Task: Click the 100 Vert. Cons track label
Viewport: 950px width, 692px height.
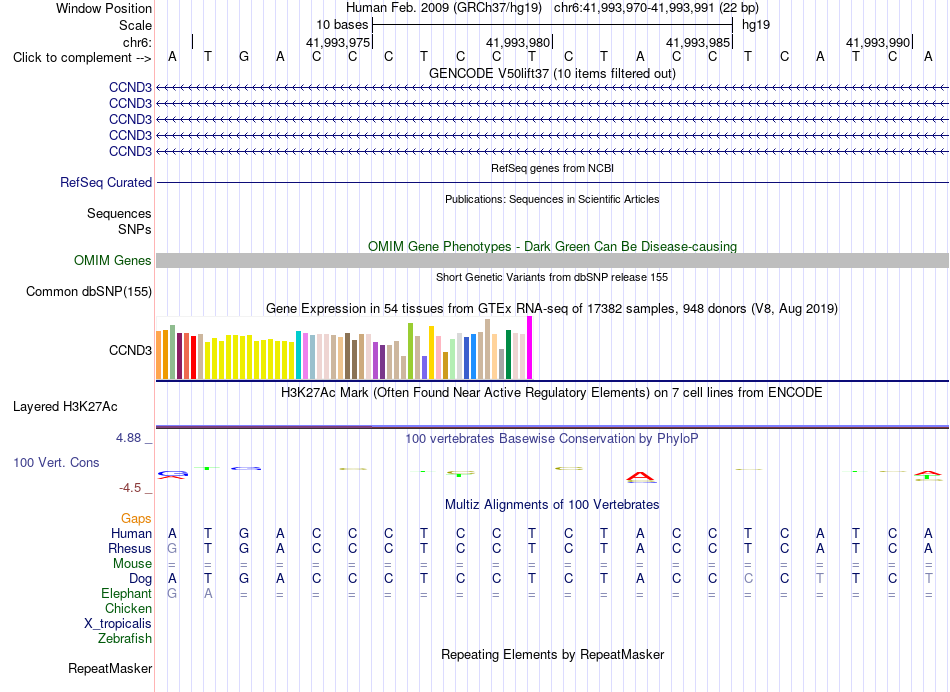Action: click(x=56, y=462)
